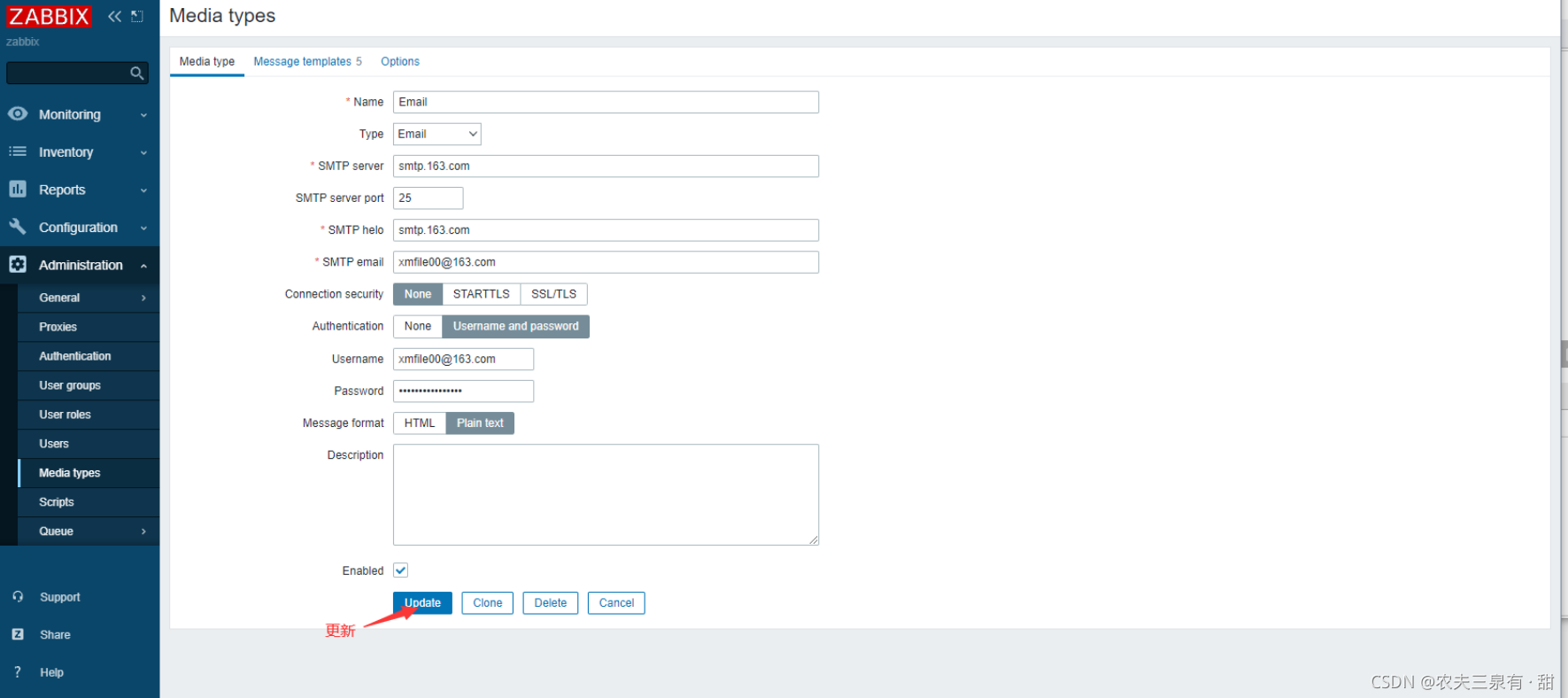
Task: Click the Update button
Action: (422, 603)
